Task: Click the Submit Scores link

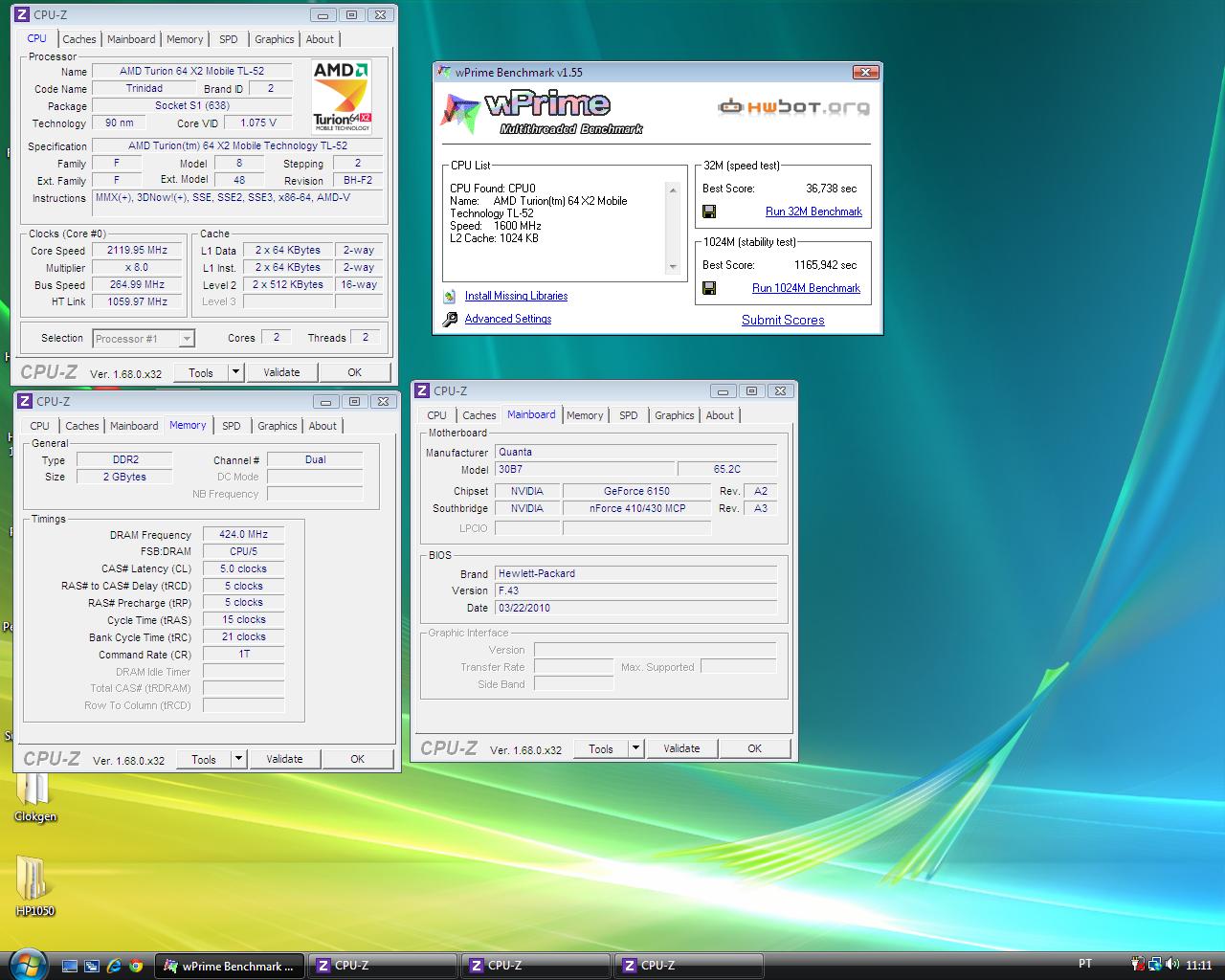Action: (783, 320)
